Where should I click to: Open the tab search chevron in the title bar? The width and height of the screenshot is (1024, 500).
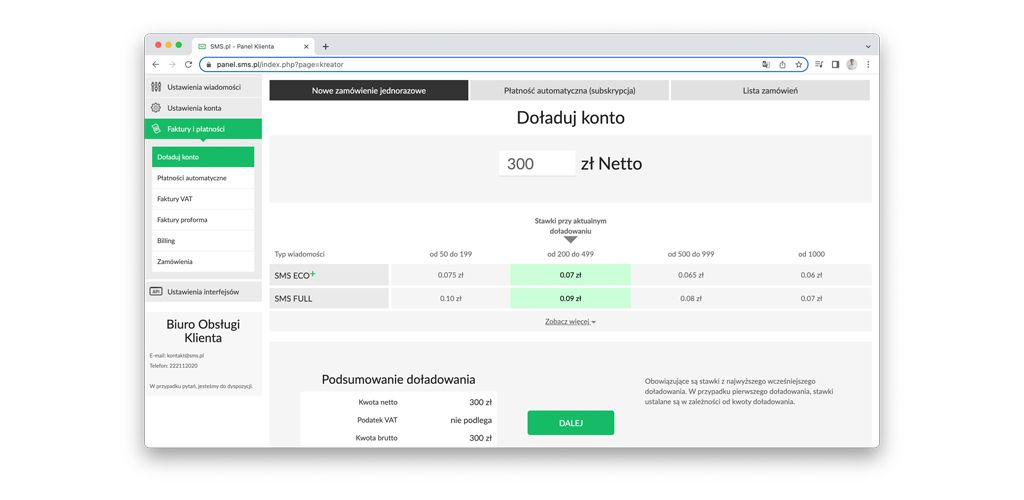click(x=867, y=46)
